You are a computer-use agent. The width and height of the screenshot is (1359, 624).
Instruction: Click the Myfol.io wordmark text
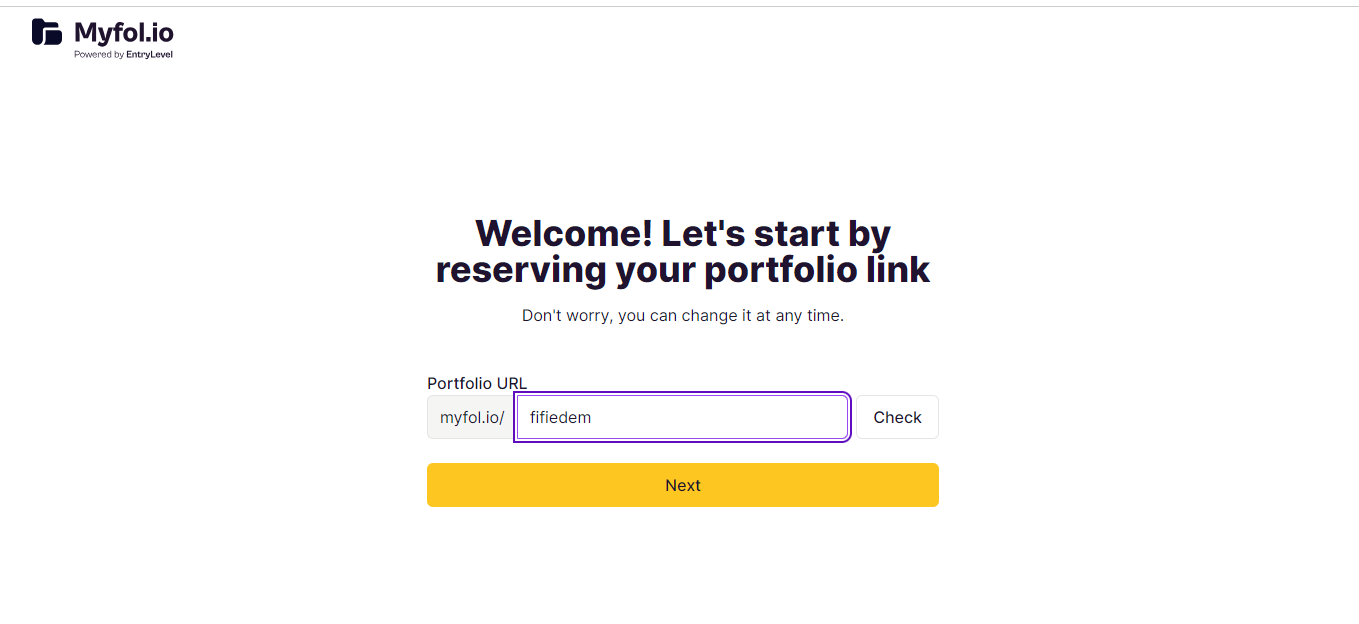pos(123,32)
